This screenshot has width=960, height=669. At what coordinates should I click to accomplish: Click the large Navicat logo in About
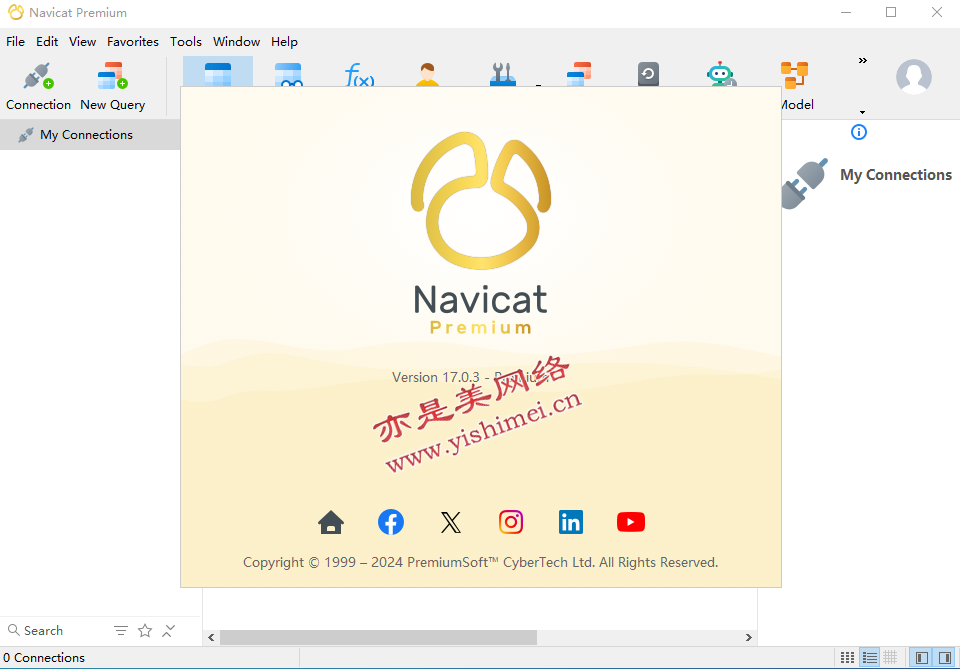(481, 201)
